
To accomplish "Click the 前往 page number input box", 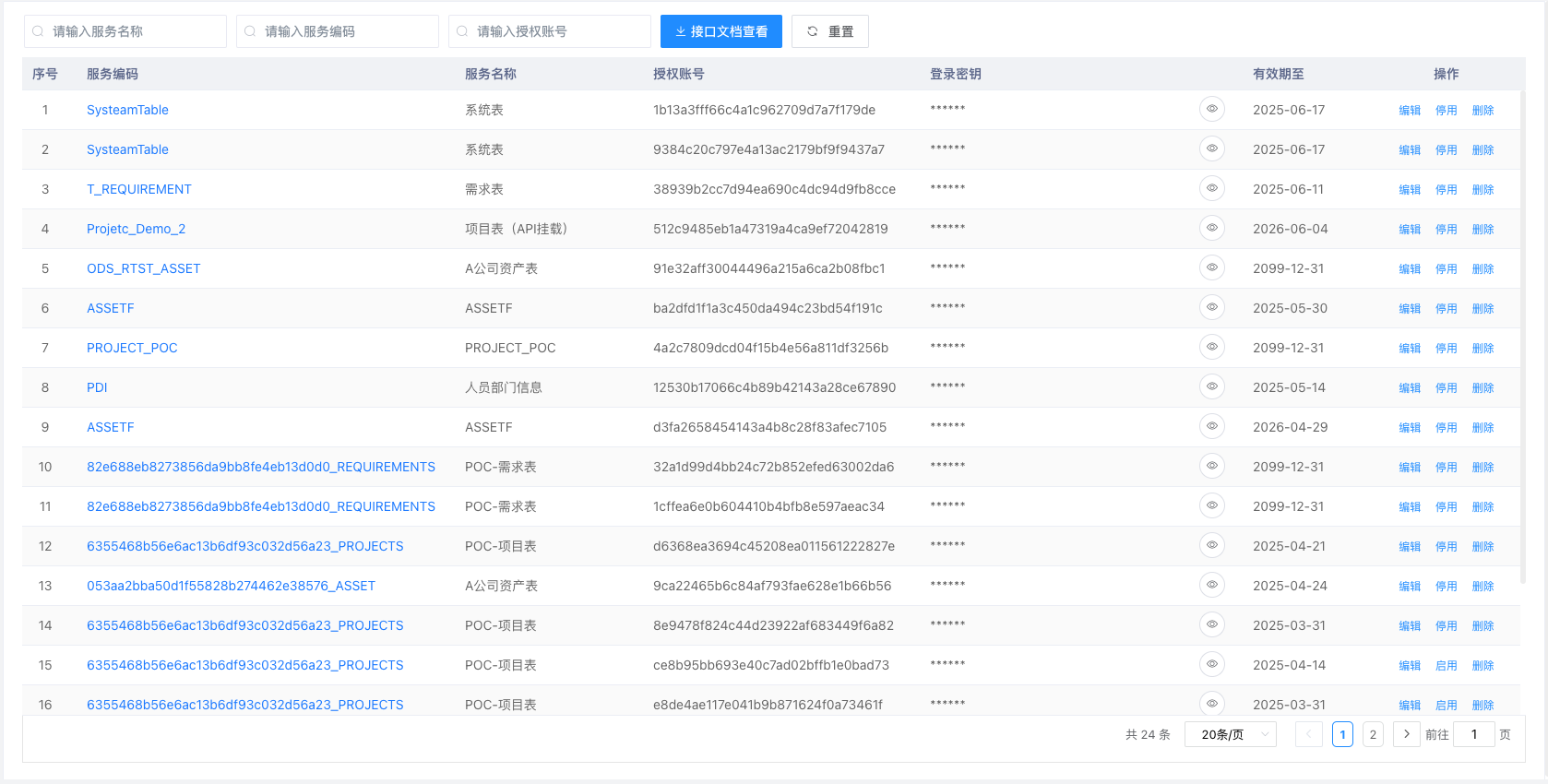I will [x=1473, y=734].
